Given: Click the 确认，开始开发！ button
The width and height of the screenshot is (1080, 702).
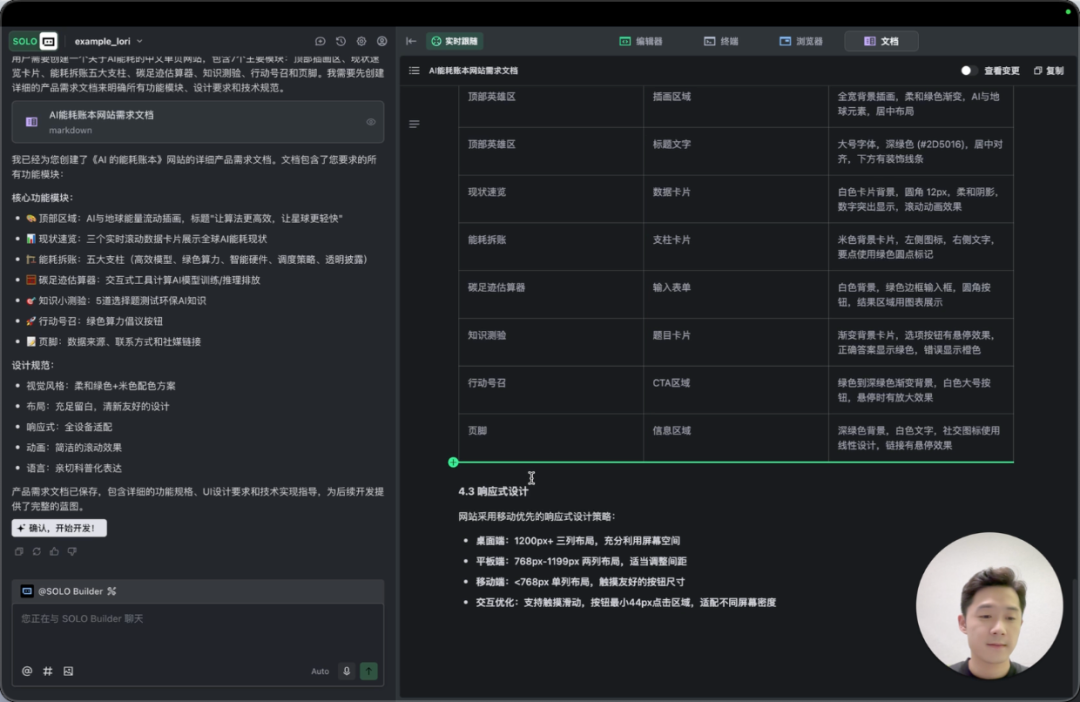Looking at the screenshot, I should (60, 528).
